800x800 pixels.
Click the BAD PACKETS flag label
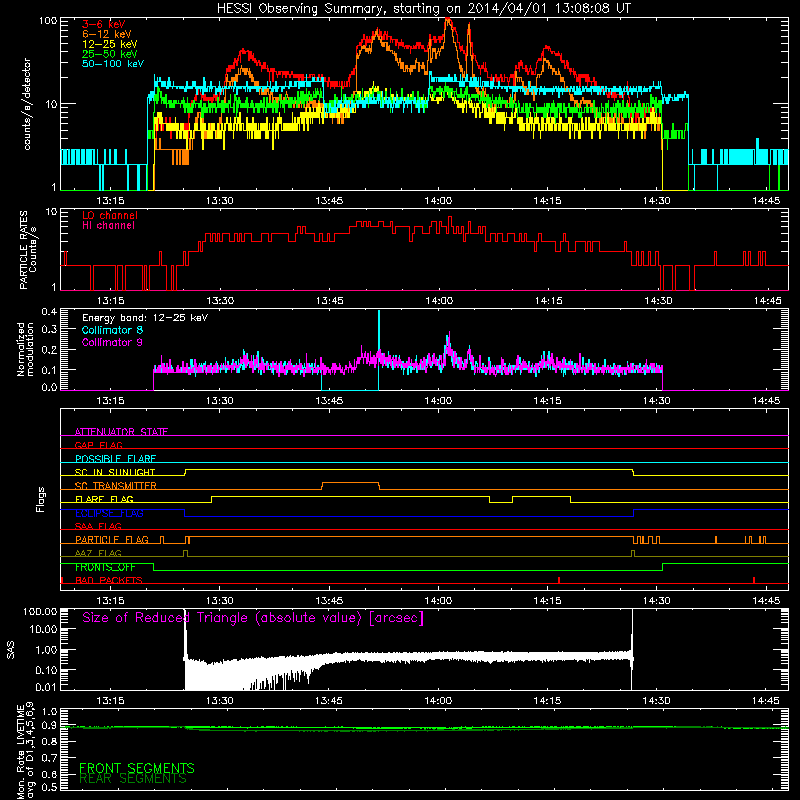coord(109,580)
